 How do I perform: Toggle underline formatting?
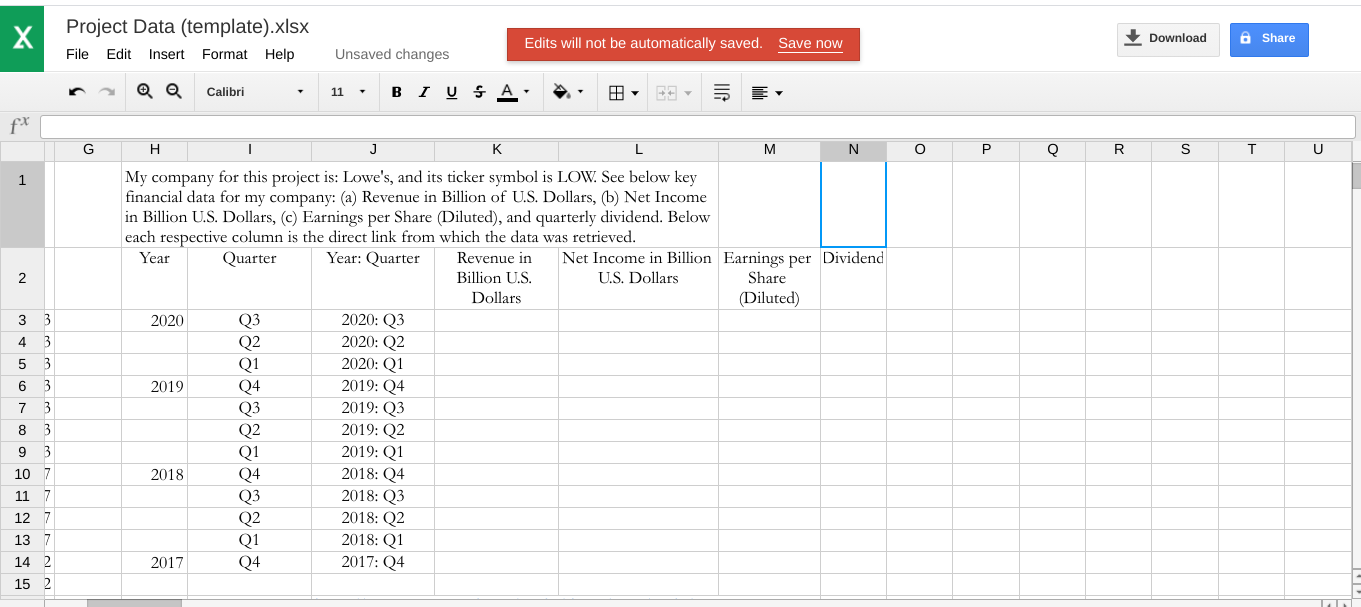pos(451,92)
